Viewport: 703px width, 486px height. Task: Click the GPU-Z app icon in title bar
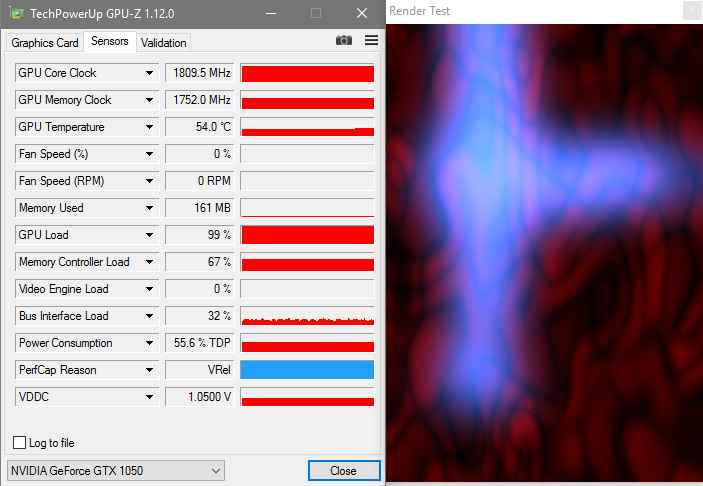tap(17, 13)
